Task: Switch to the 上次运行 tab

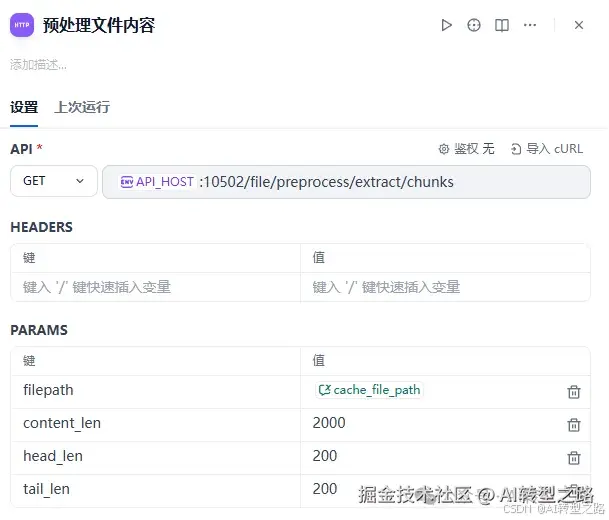Action: [82, 107]
